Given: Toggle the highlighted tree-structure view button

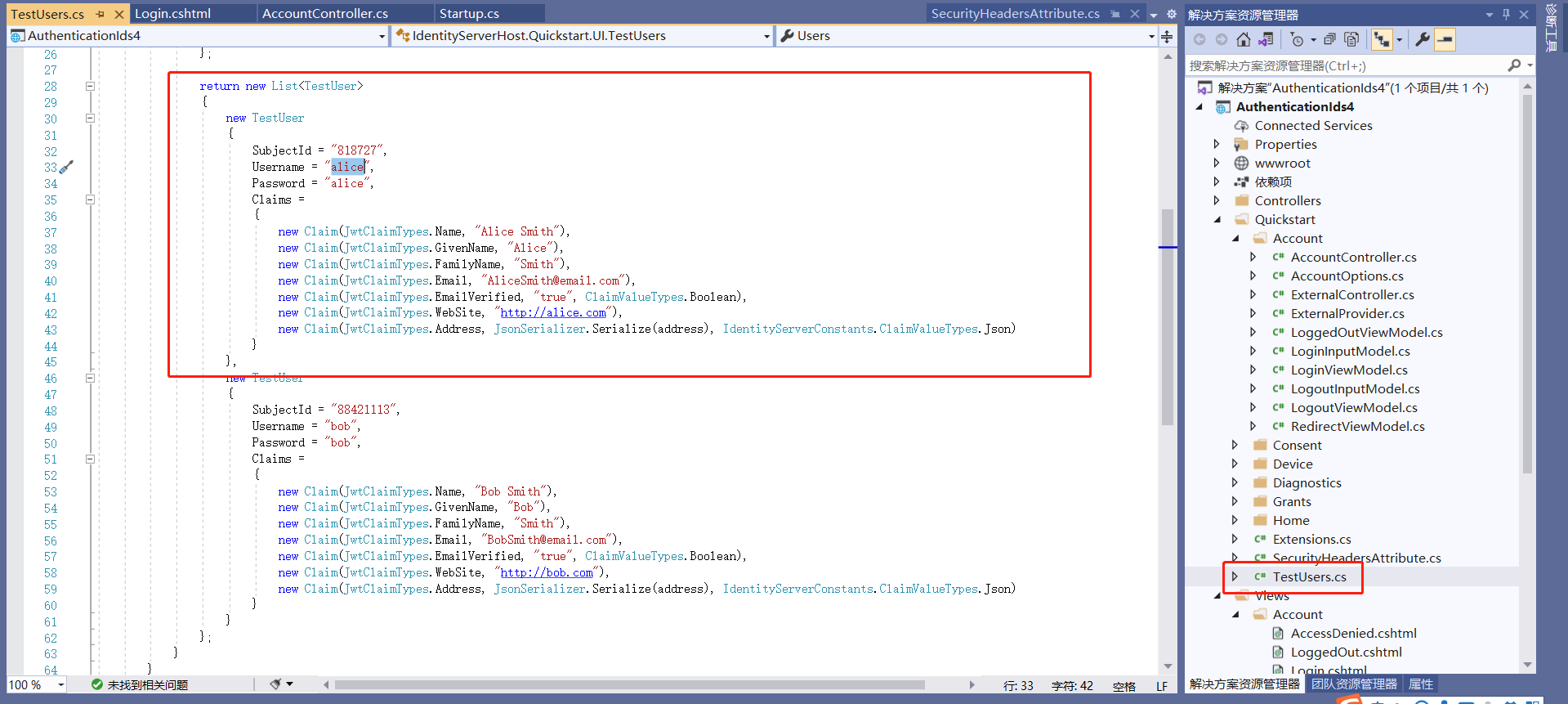Looking at the screenshot, I should (1382, 39).
